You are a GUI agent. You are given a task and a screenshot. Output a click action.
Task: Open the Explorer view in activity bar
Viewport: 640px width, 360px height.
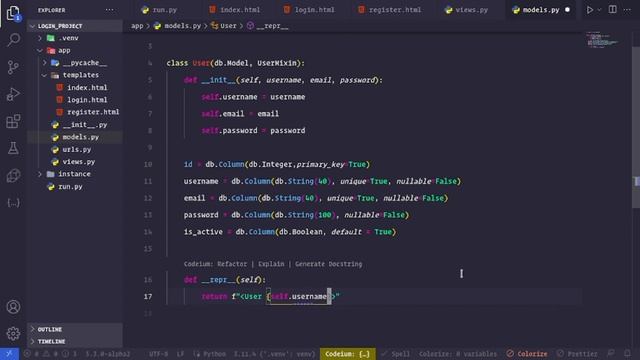tap(13, 13)
